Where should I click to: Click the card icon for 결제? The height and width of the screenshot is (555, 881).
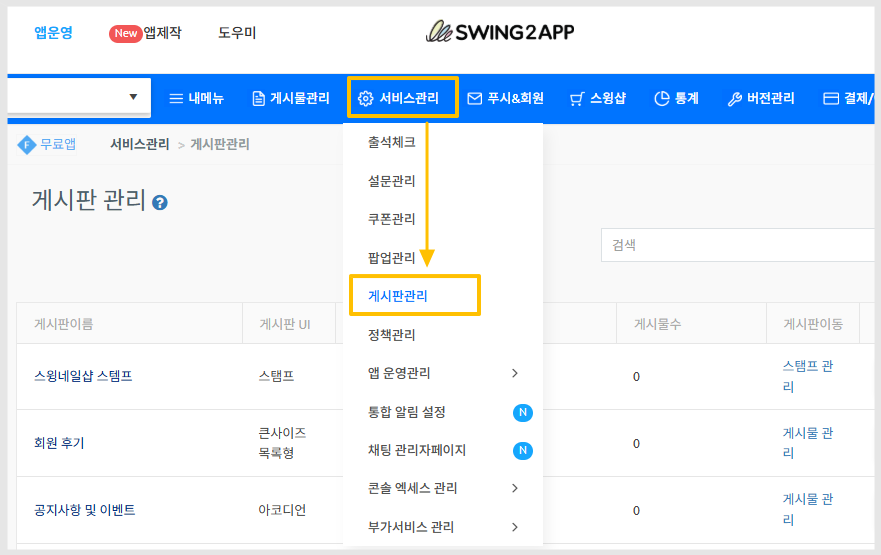coord(830,99)
